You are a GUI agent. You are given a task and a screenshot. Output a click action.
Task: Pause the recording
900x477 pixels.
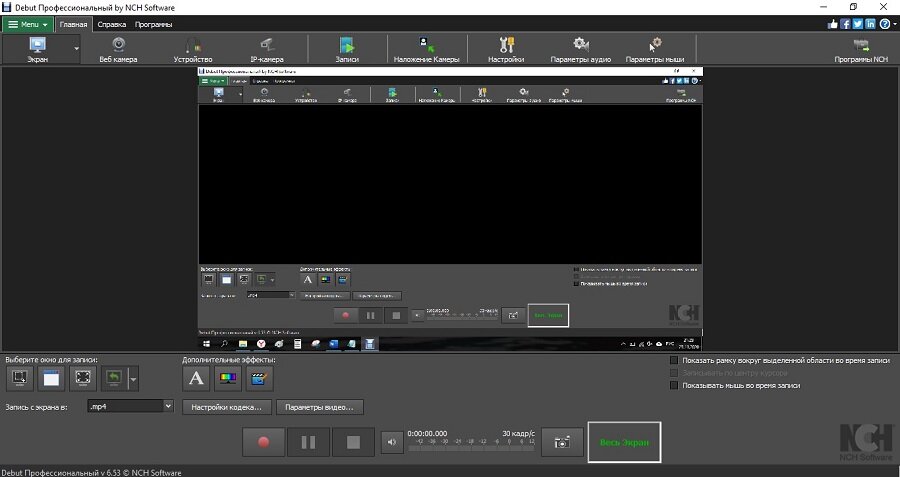click(308, 442)
